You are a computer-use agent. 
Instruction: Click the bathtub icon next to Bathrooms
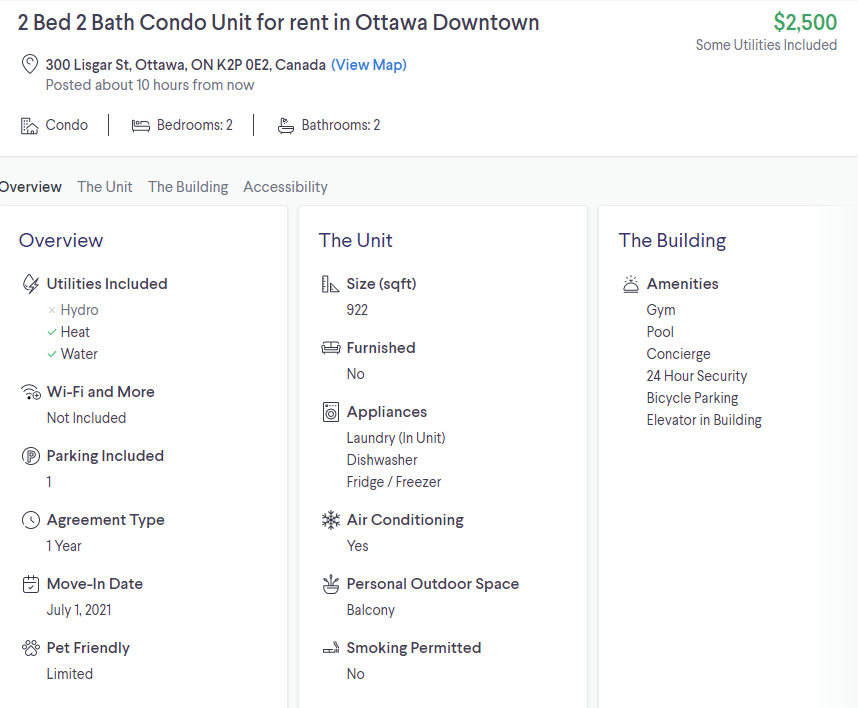(286, 125)
